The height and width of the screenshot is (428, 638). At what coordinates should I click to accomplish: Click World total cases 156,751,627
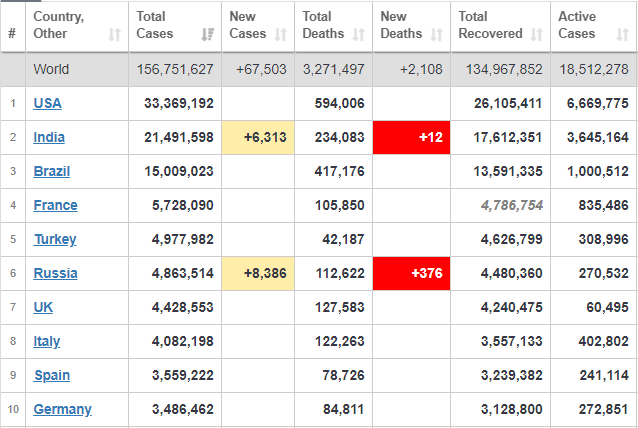(x=175, y=70)
